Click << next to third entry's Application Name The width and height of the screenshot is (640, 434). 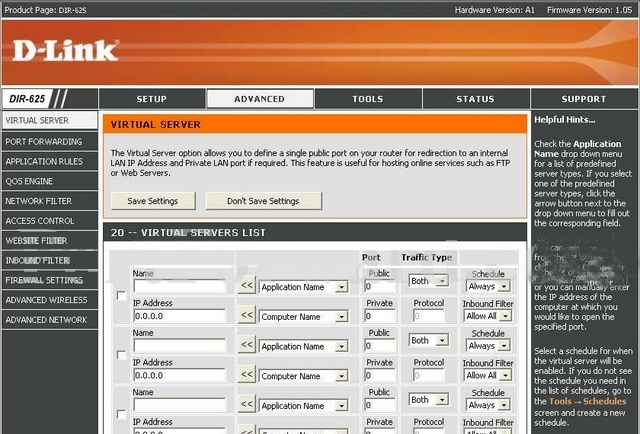(x=247, y=404)
